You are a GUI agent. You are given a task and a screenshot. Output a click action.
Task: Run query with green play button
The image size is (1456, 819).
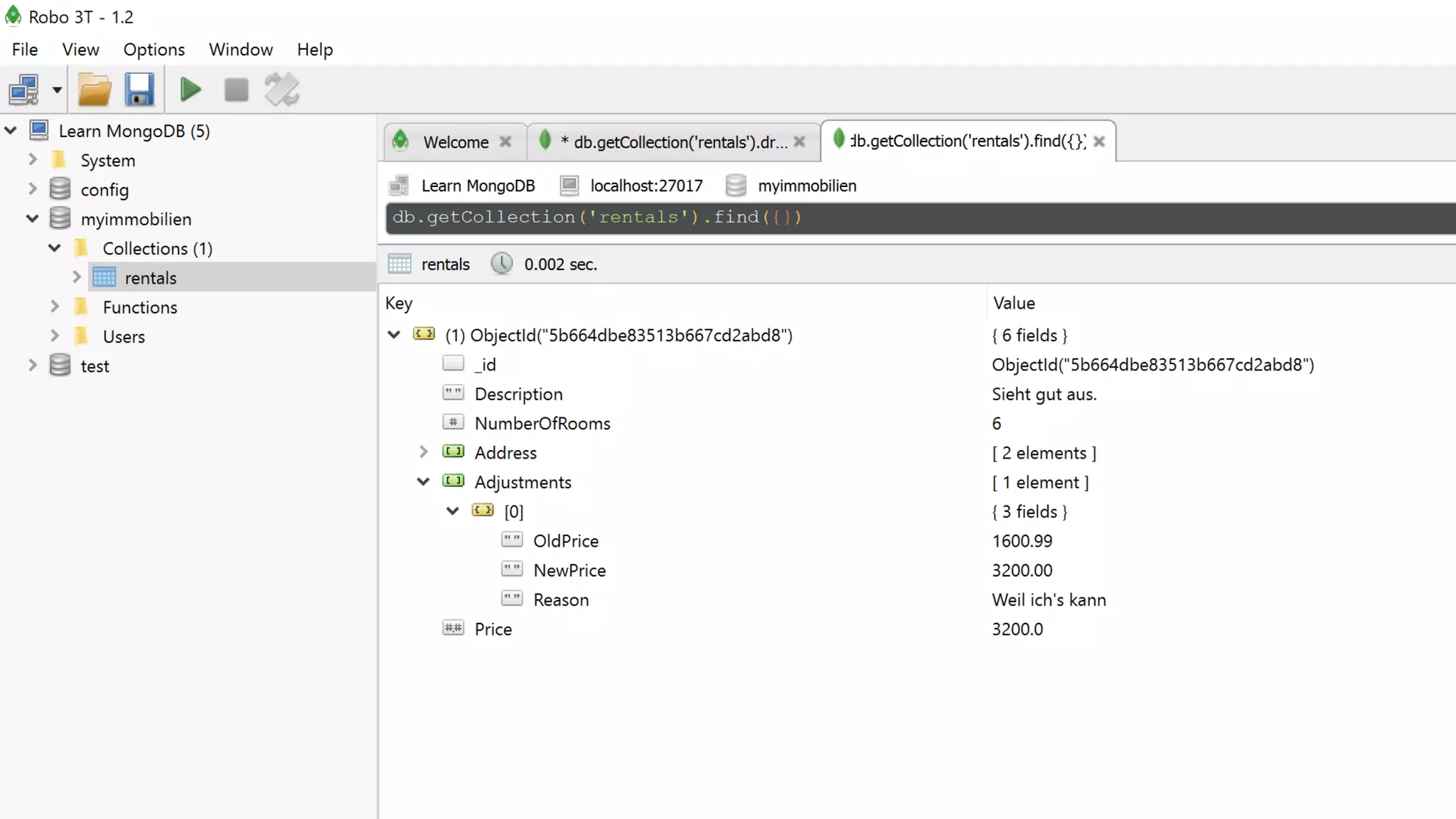click(x=191, y=90)
